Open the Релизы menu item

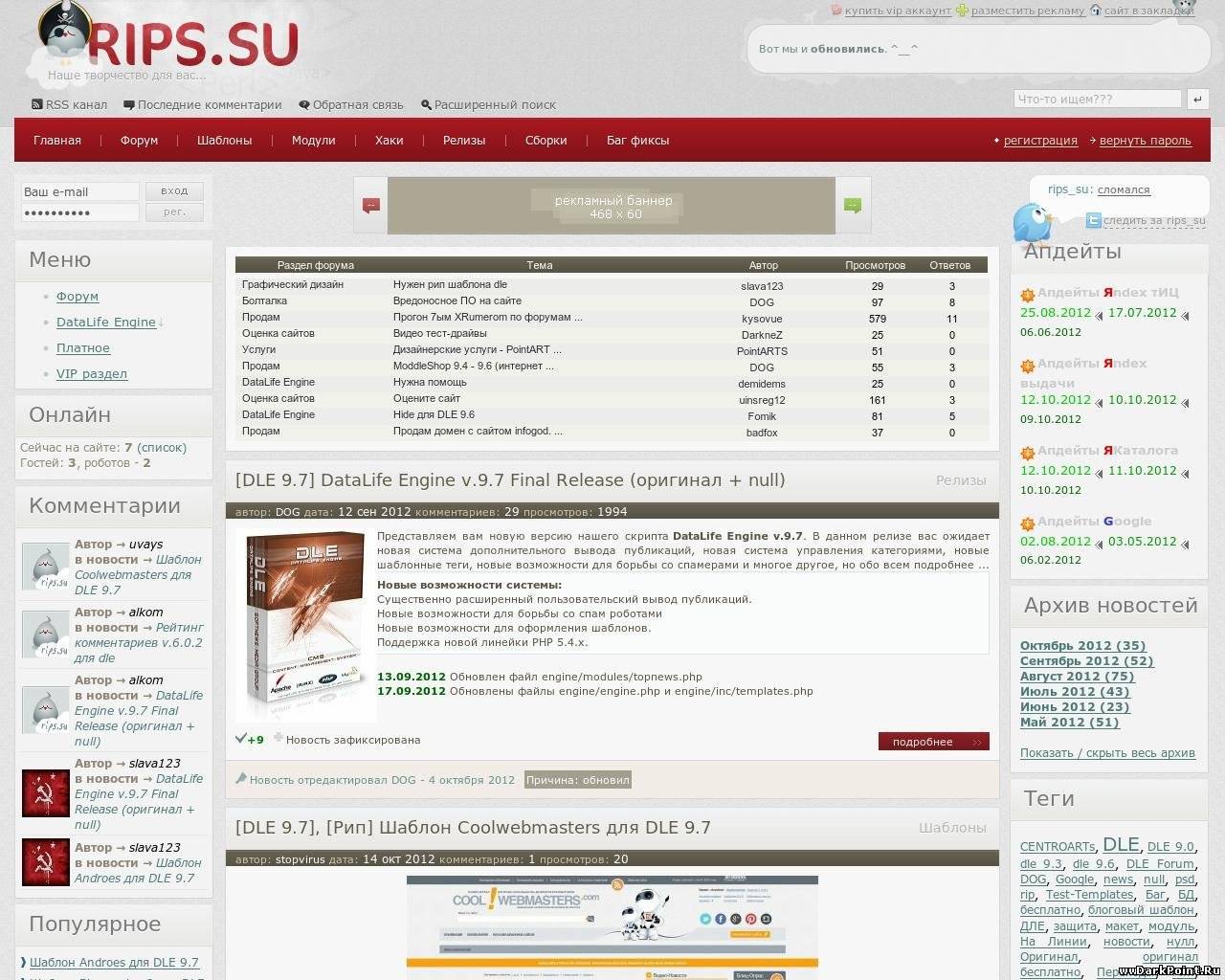(x=464, y=140)
